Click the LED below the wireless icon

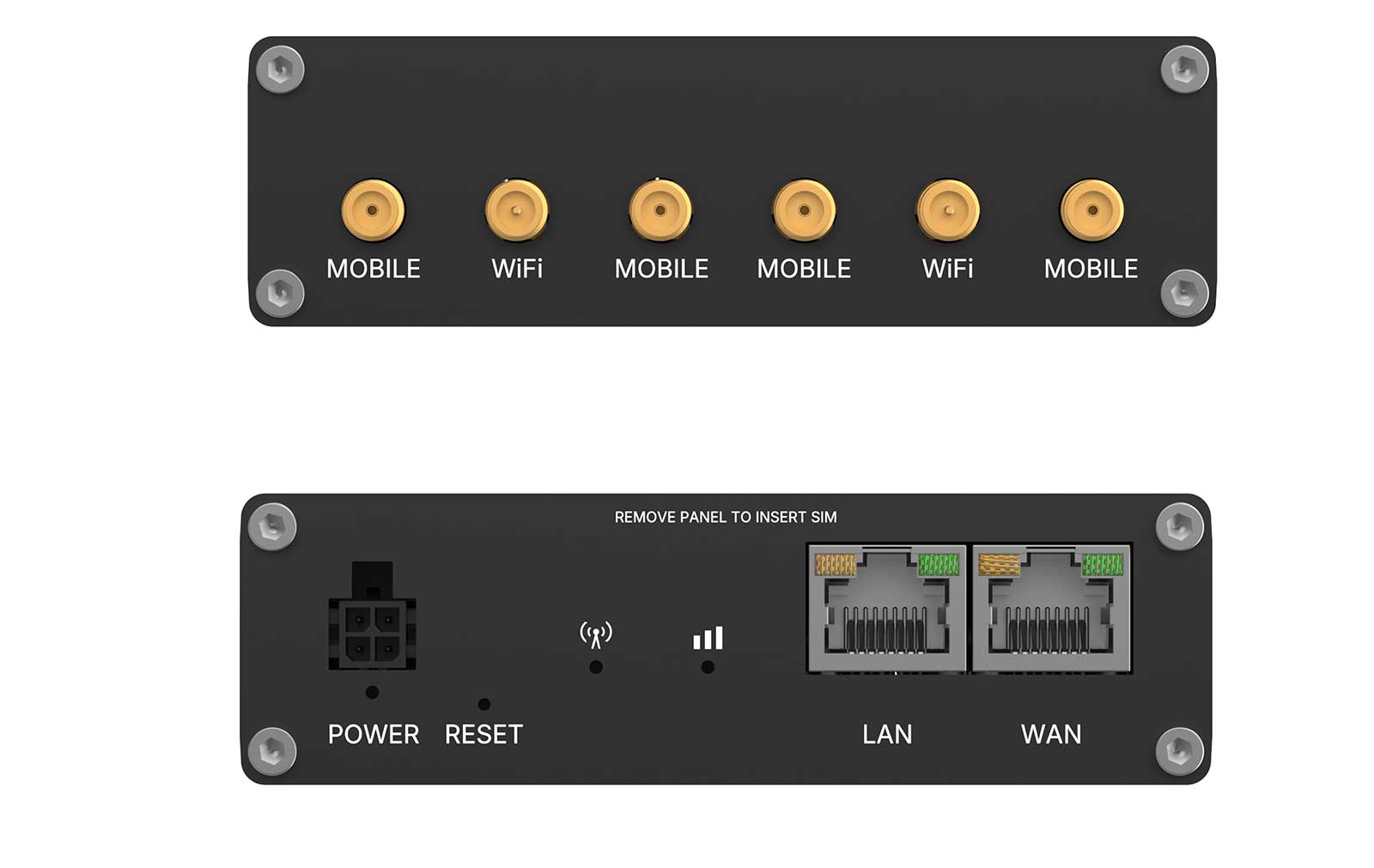(x=596, y=667)
